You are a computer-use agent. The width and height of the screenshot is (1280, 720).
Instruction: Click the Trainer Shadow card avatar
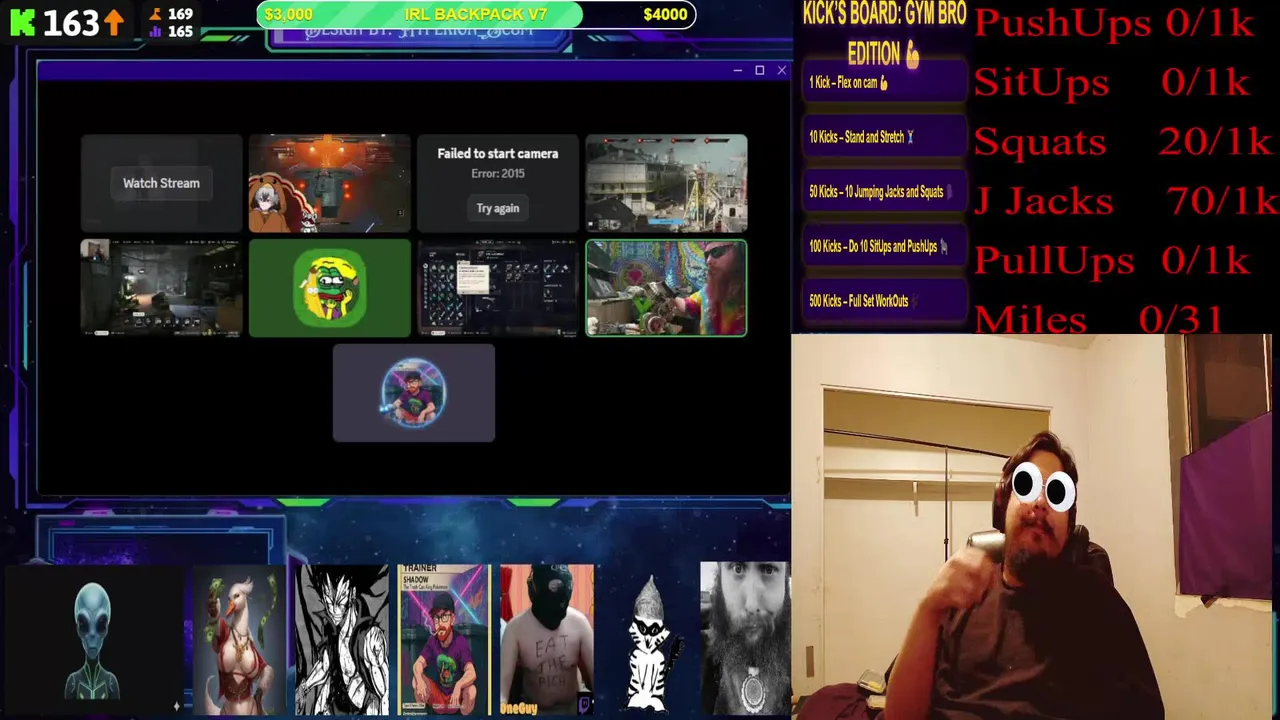point(443,640)
